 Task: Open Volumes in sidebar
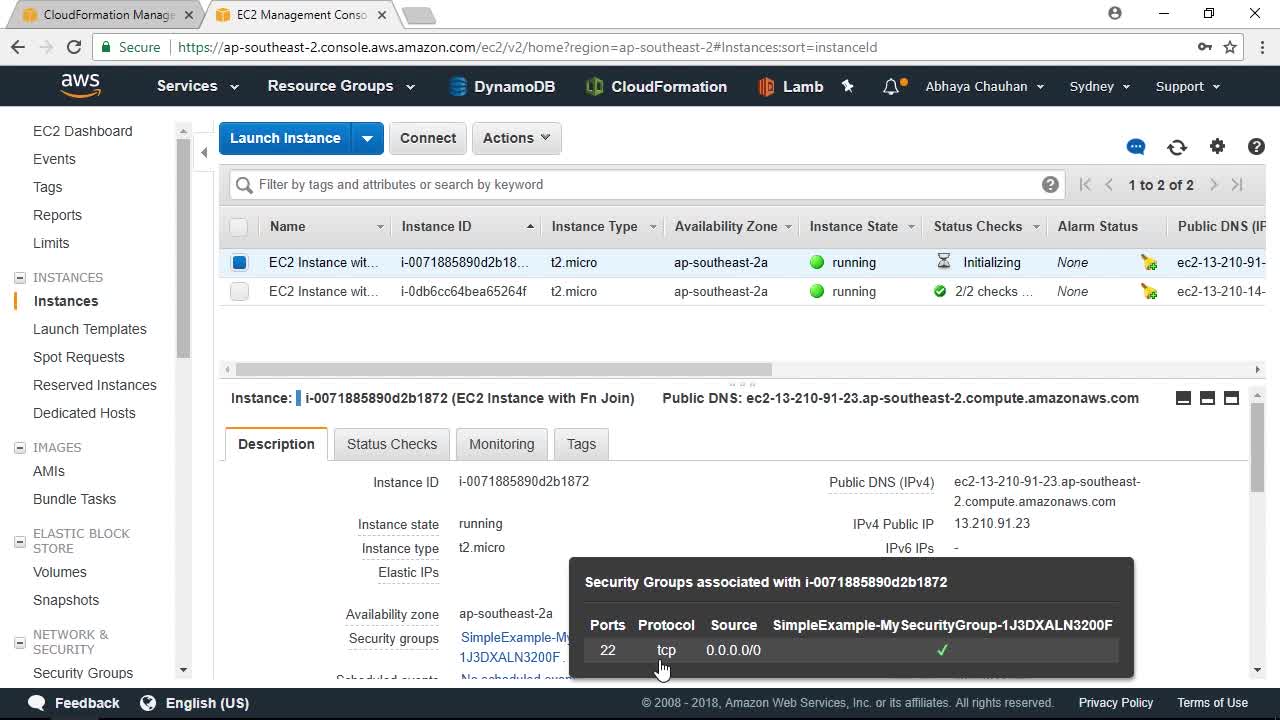click(60, 572)
